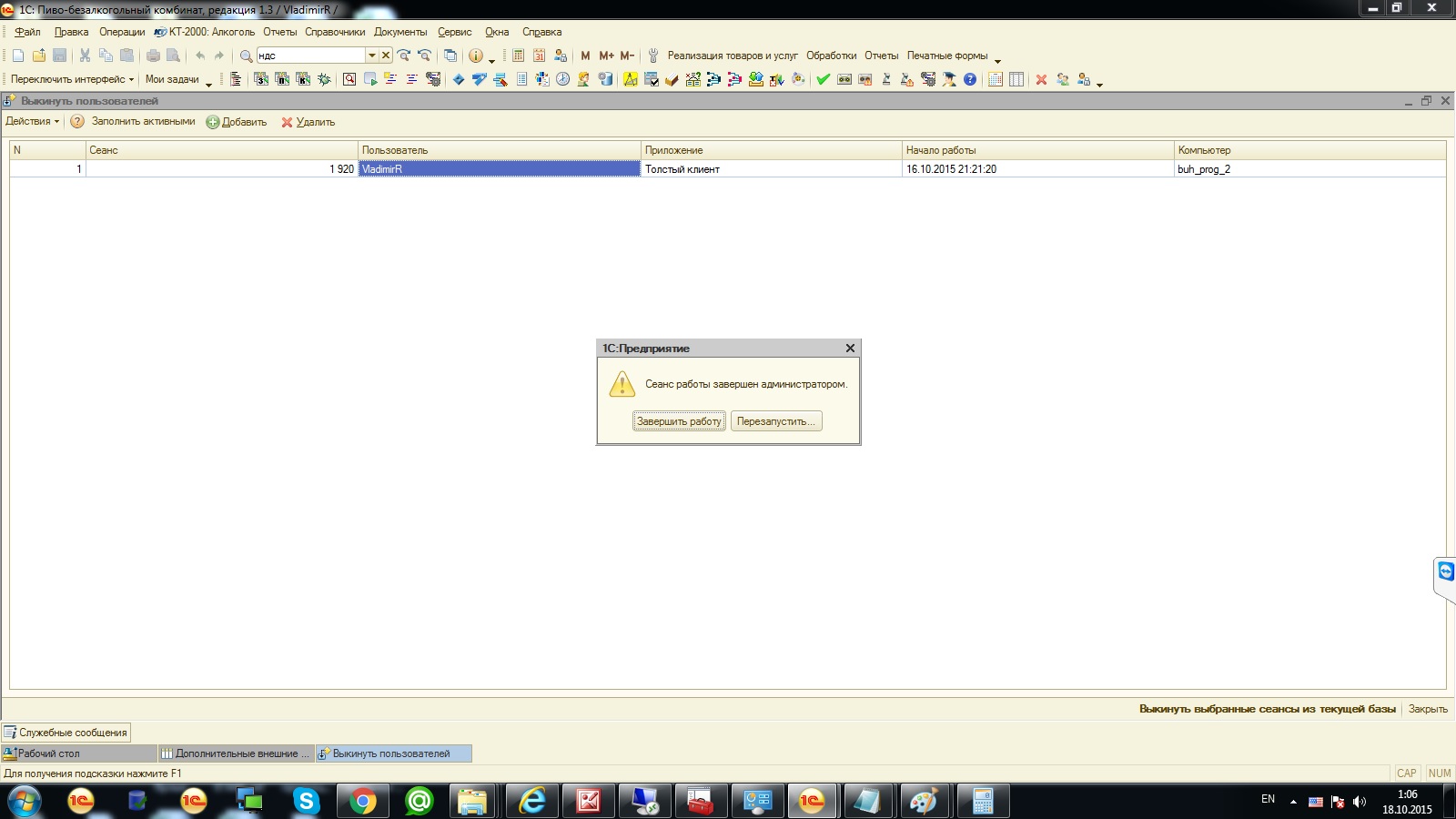The image size is (1456, 819).
Task: Click the New document icon in toolbar
Action: tap(18, 56)
